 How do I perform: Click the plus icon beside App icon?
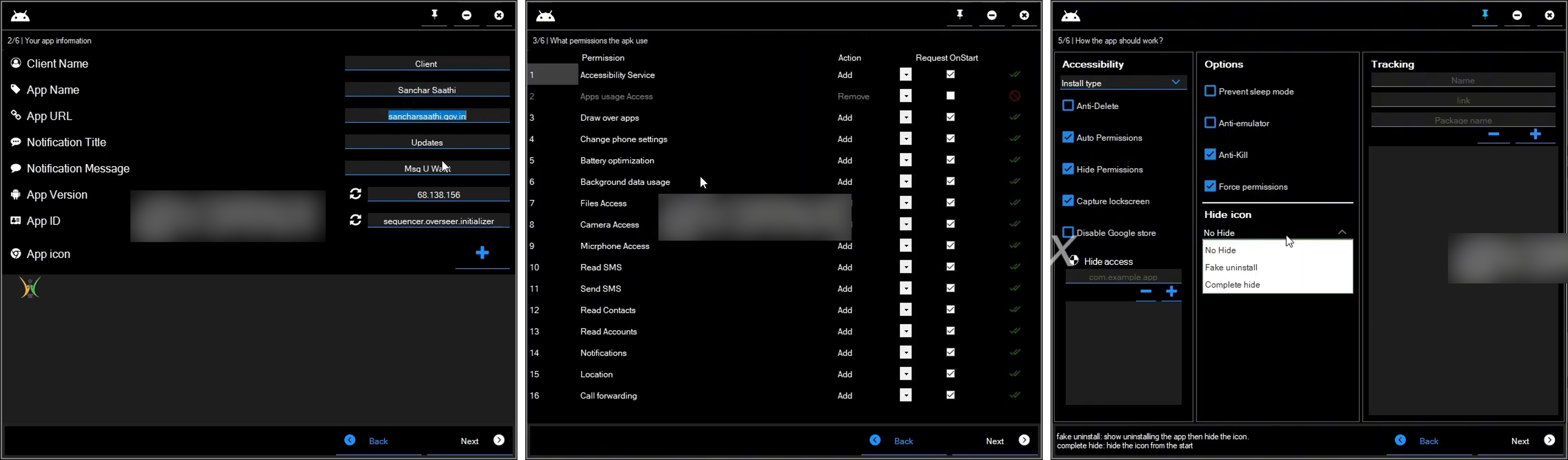tap(482, 253)
